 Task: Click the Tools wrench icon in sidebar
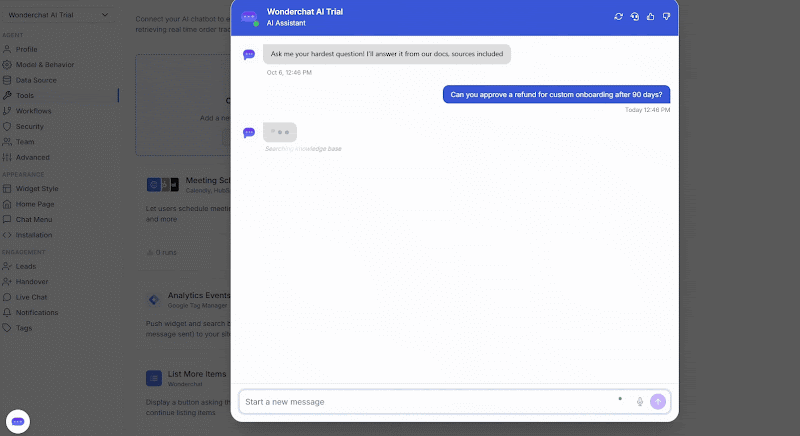click(7, 95)
